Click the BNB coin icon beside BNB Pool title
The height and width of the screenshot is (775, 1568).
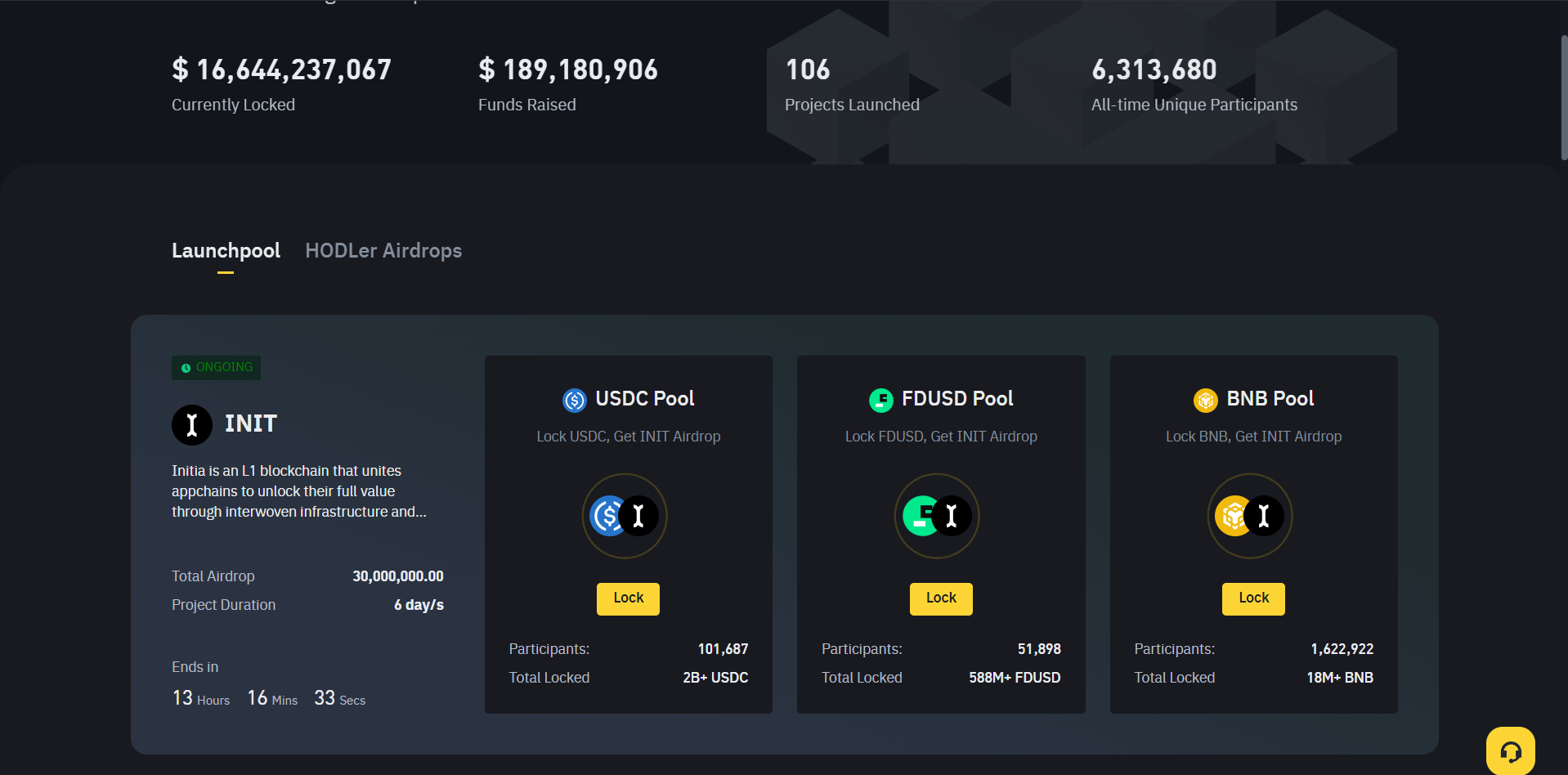pyautogui.click(x=1205, y=400)
